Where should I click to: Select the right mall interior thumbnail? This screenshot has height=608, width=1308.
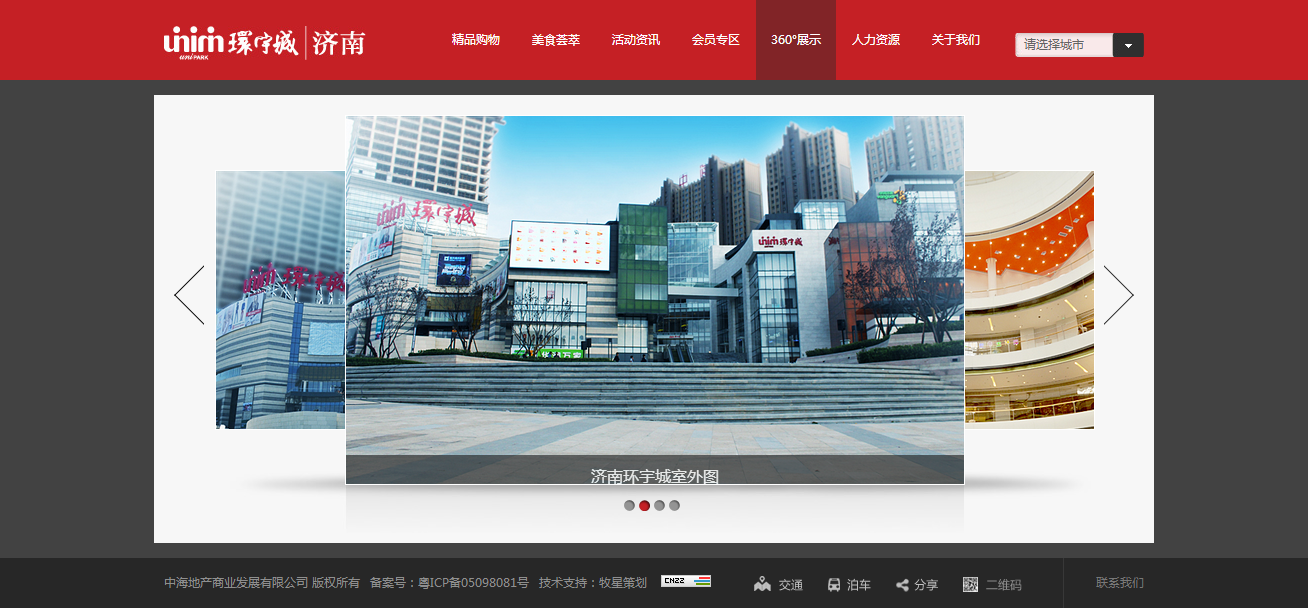coord(1029,300)
